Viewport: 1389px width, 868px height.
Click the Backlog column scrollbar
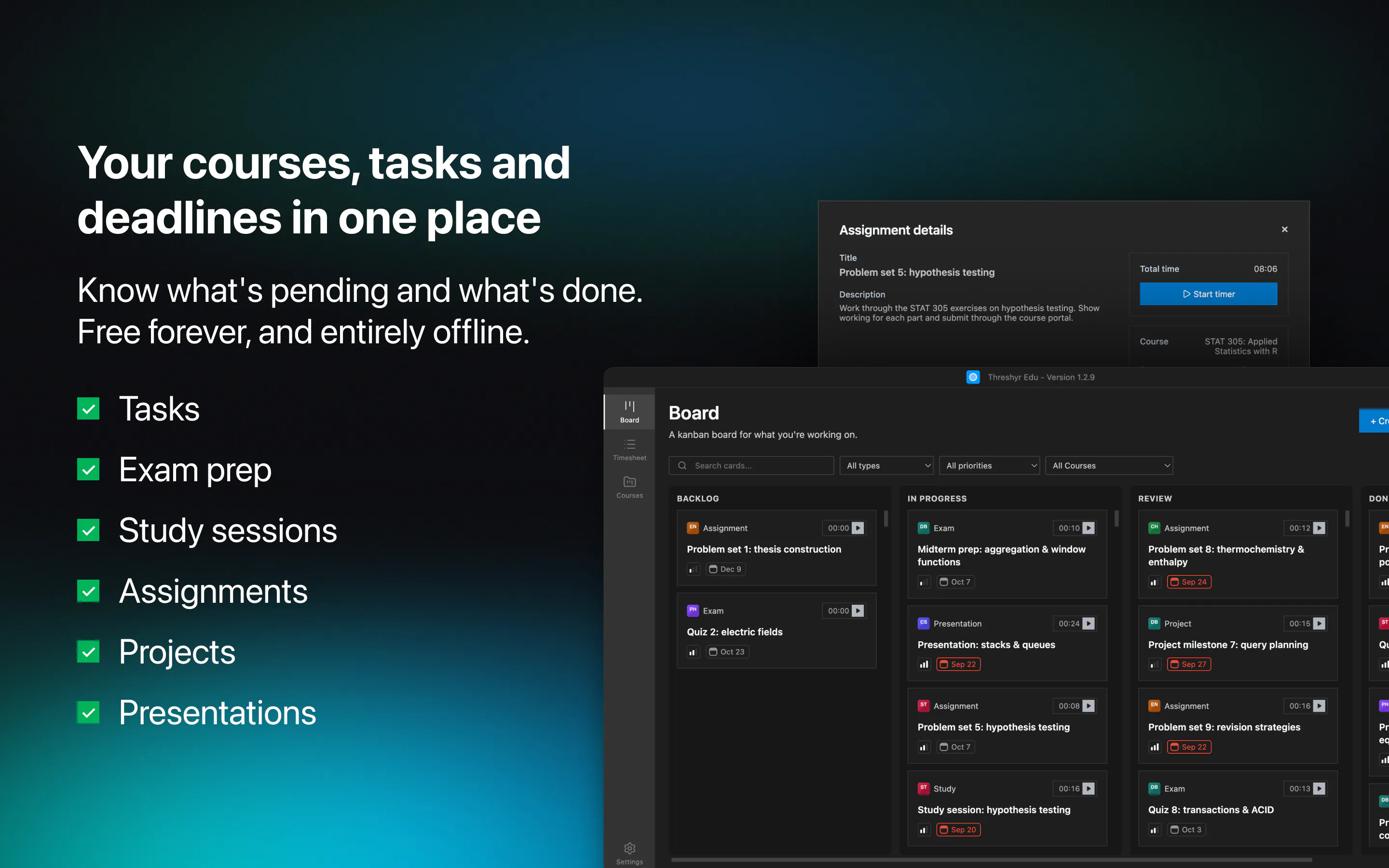point(885,518)
